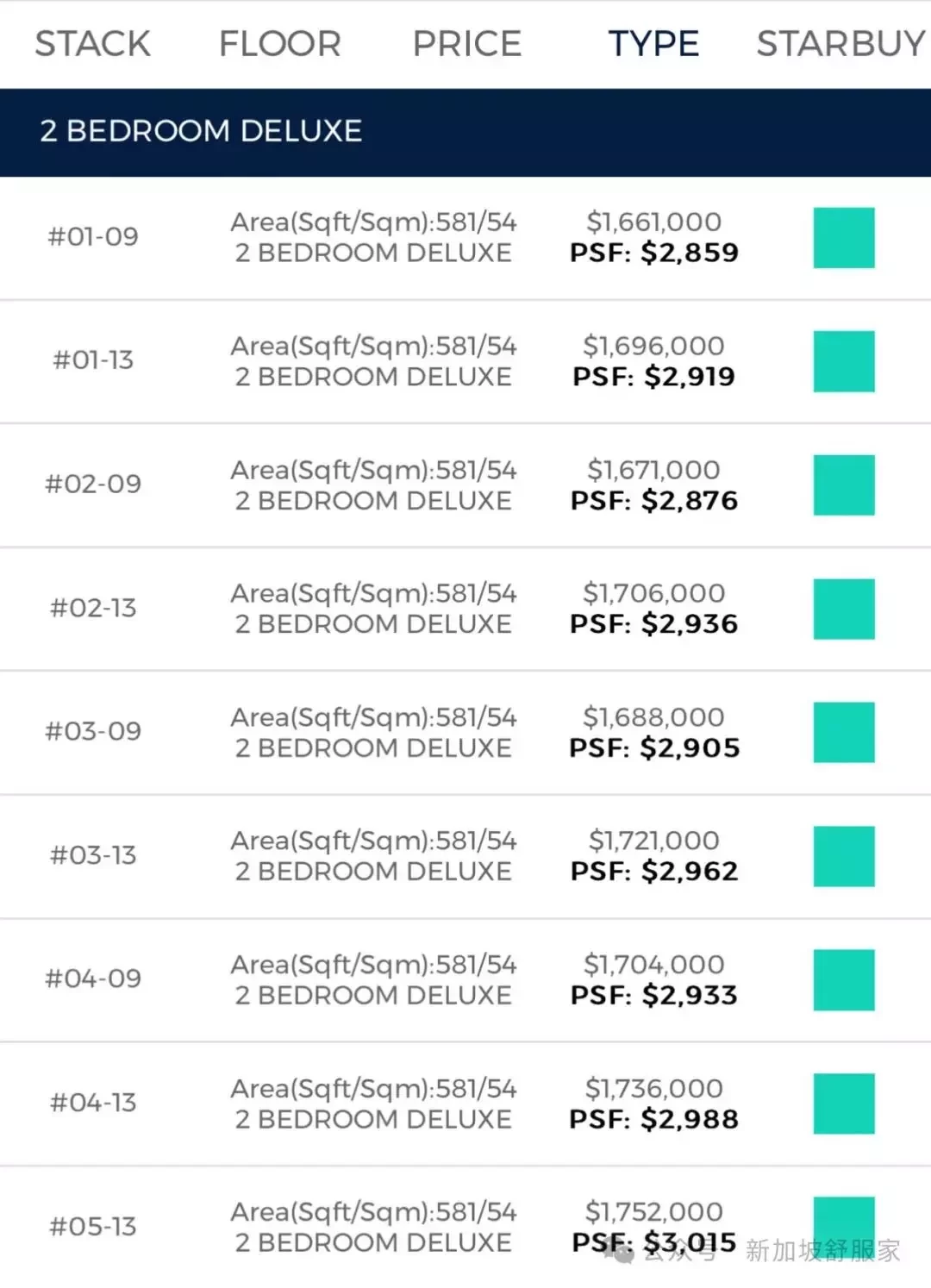Select the PRICE tab

466,44
